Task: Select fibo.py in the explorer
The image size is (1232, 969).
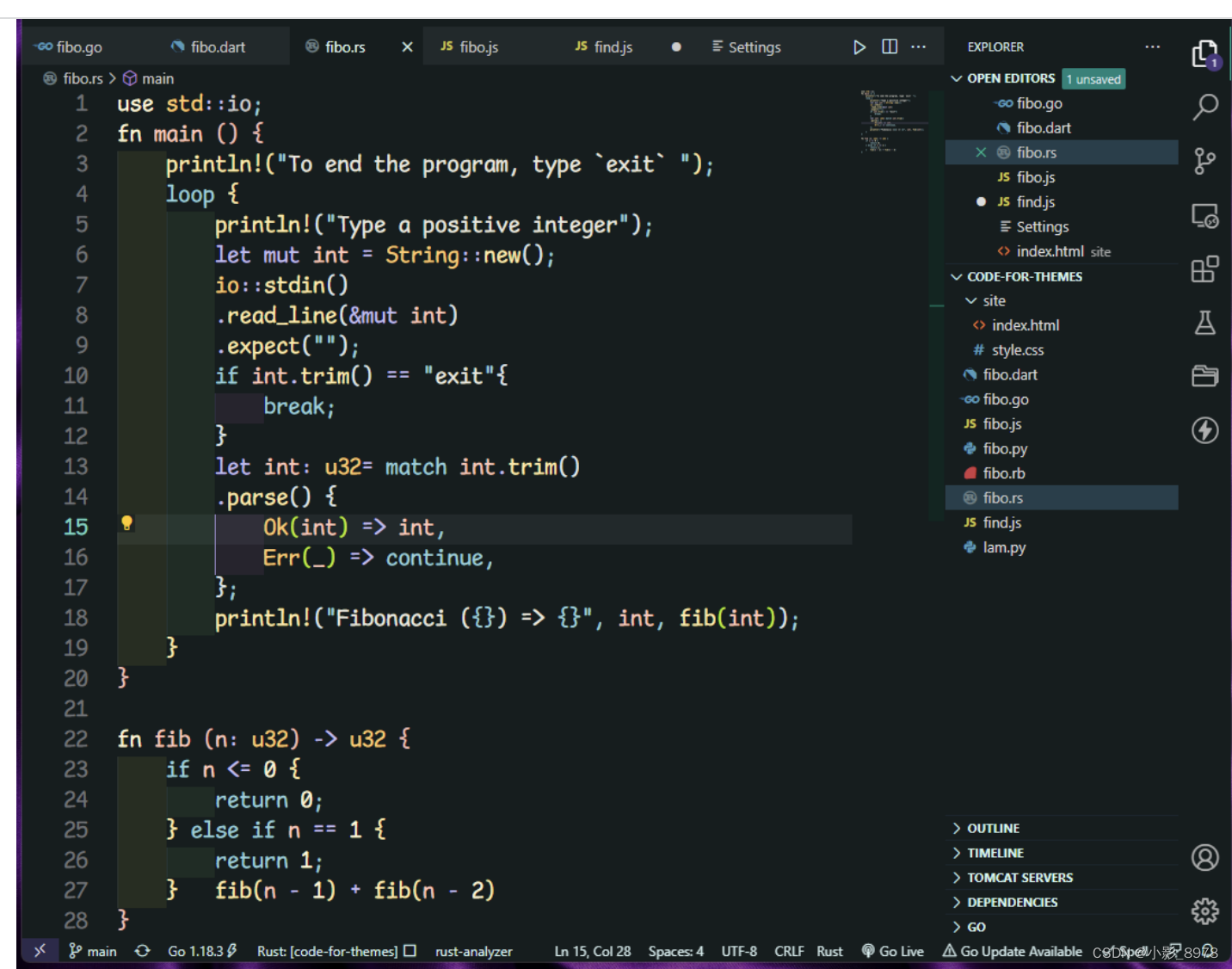Action: [x=1004, y=448]
